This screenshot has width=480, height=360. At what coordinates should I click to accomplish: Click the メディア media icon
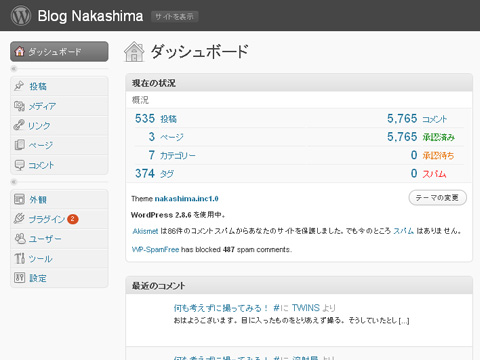[19, 106]
